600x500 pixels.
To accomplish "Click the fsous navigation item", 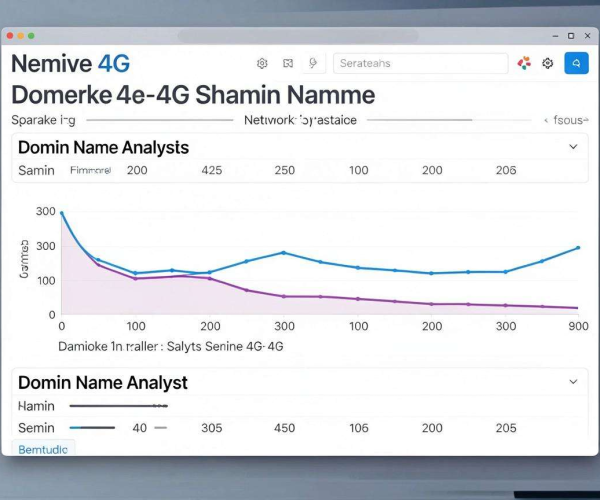I will (566, 120).
